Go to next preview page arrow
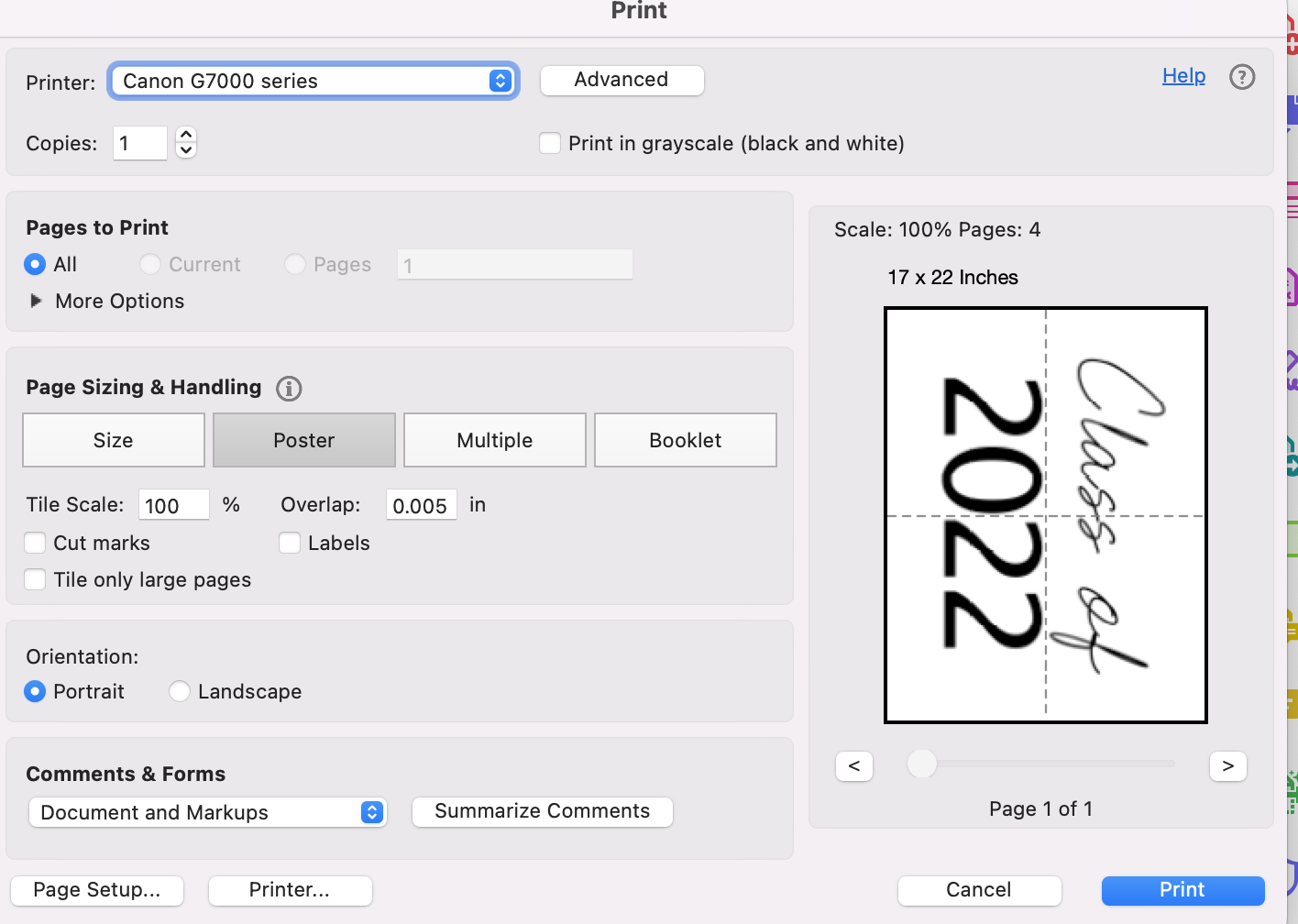This screenshot has height=924, width=1298. coord(1227,766)
